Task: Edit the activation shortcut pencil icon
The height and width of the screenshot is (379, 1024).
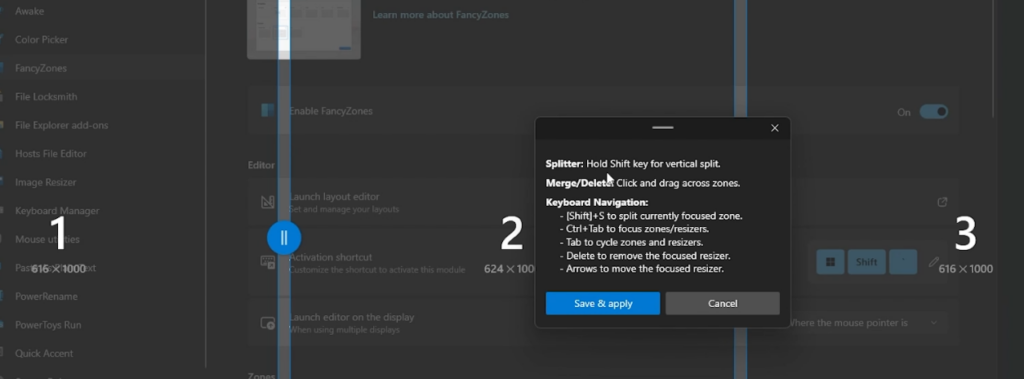Action: point(933,262)
